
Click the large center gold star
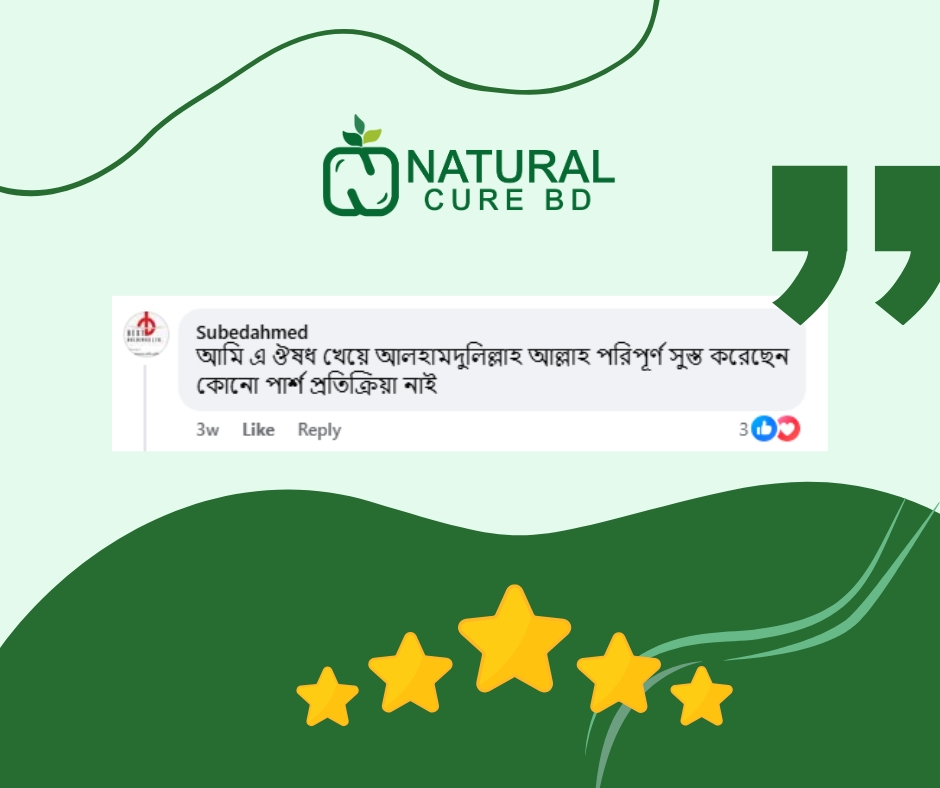click(x=514, y=639)
